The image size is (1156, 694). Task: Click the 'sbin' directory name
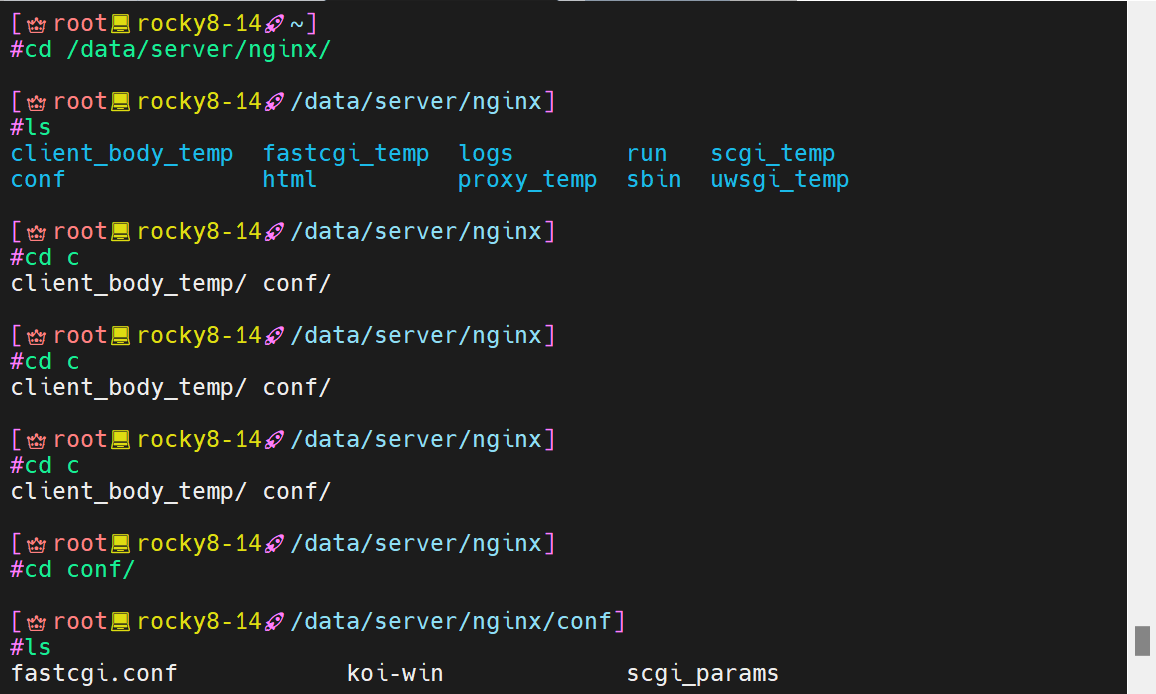(x=654, y=179)
